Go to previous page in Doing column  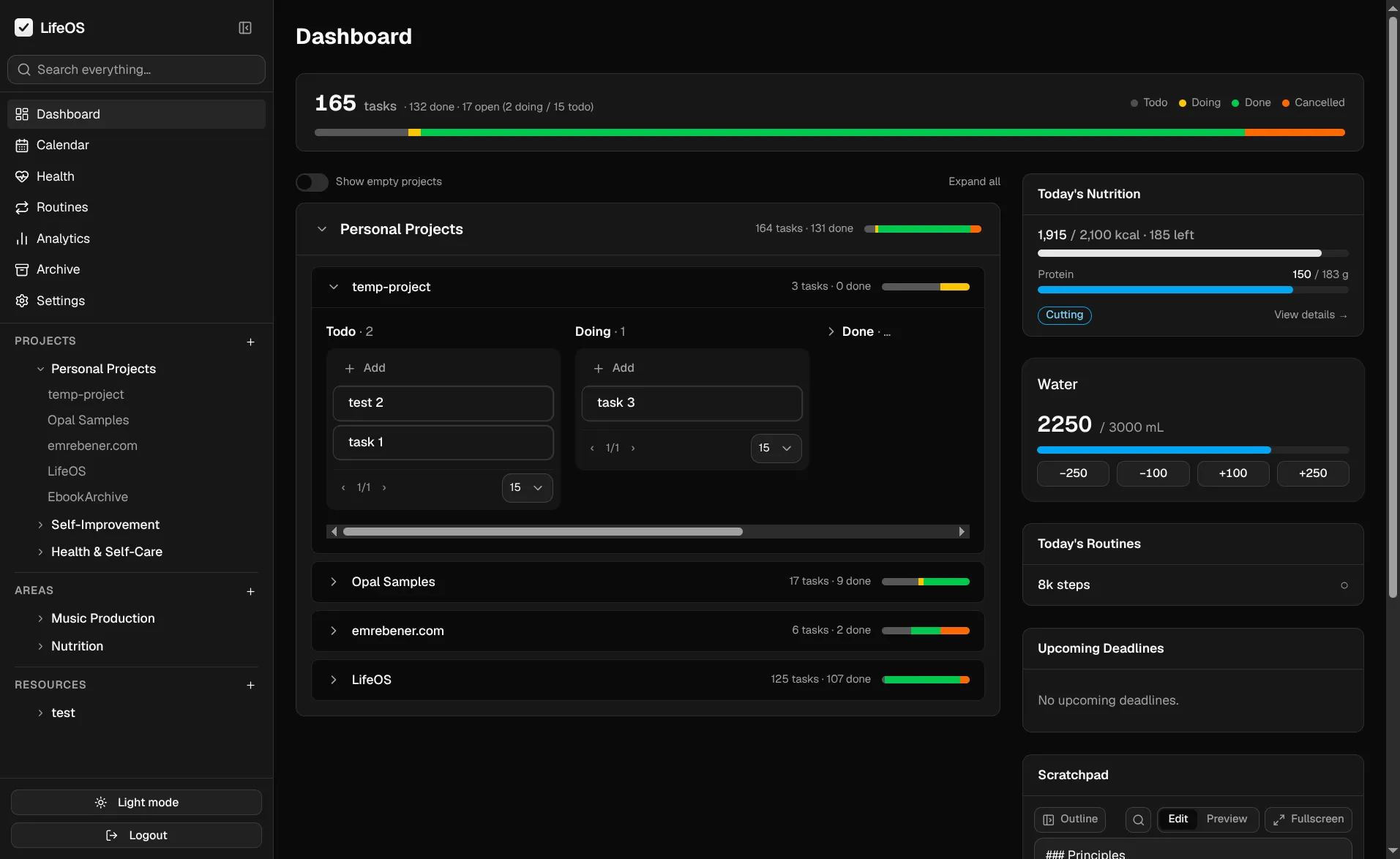tap(592, 449)
